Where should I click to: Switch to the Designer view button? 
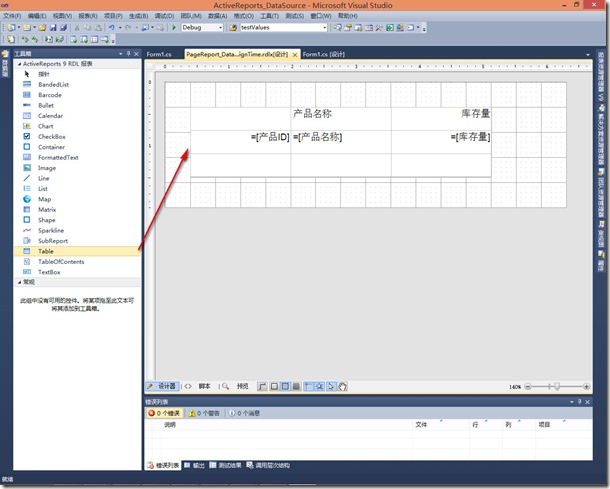click(x=162, y=386)
